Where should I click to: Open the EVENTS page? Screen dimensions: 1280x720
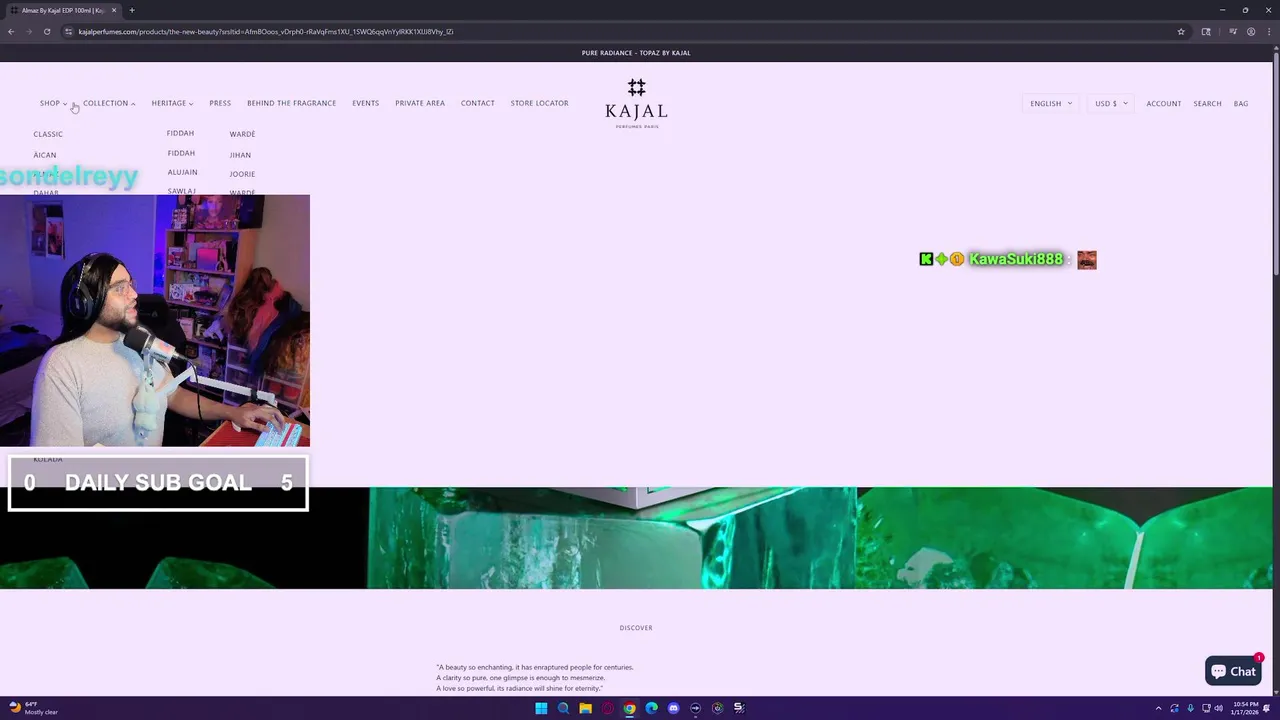point(365,103)
